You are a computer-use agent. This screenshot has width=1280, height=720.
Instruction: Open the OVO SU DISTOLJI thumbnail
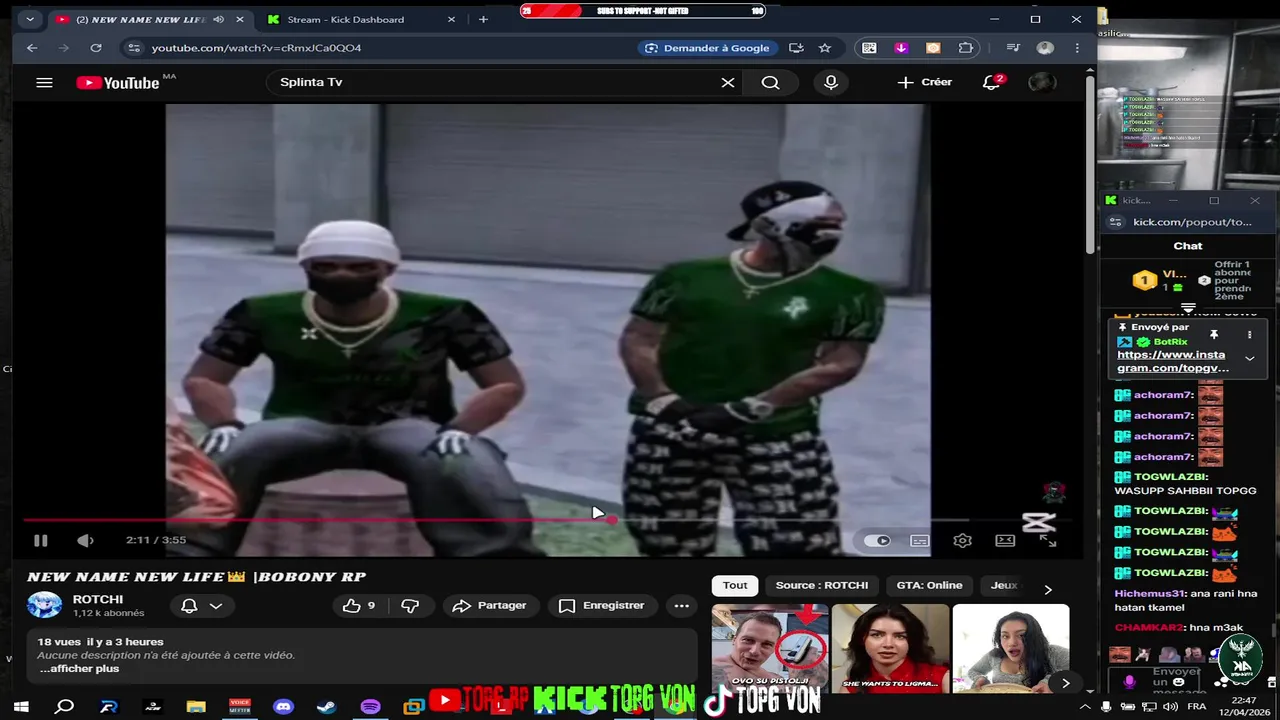click(770, 647)
